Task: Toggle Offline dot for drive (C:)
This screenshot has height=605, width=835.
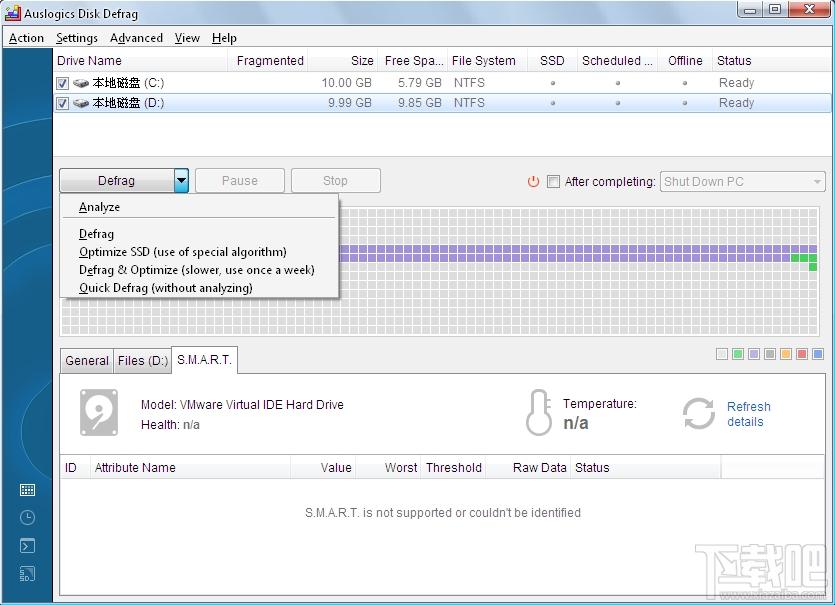Action: point(685,83)
